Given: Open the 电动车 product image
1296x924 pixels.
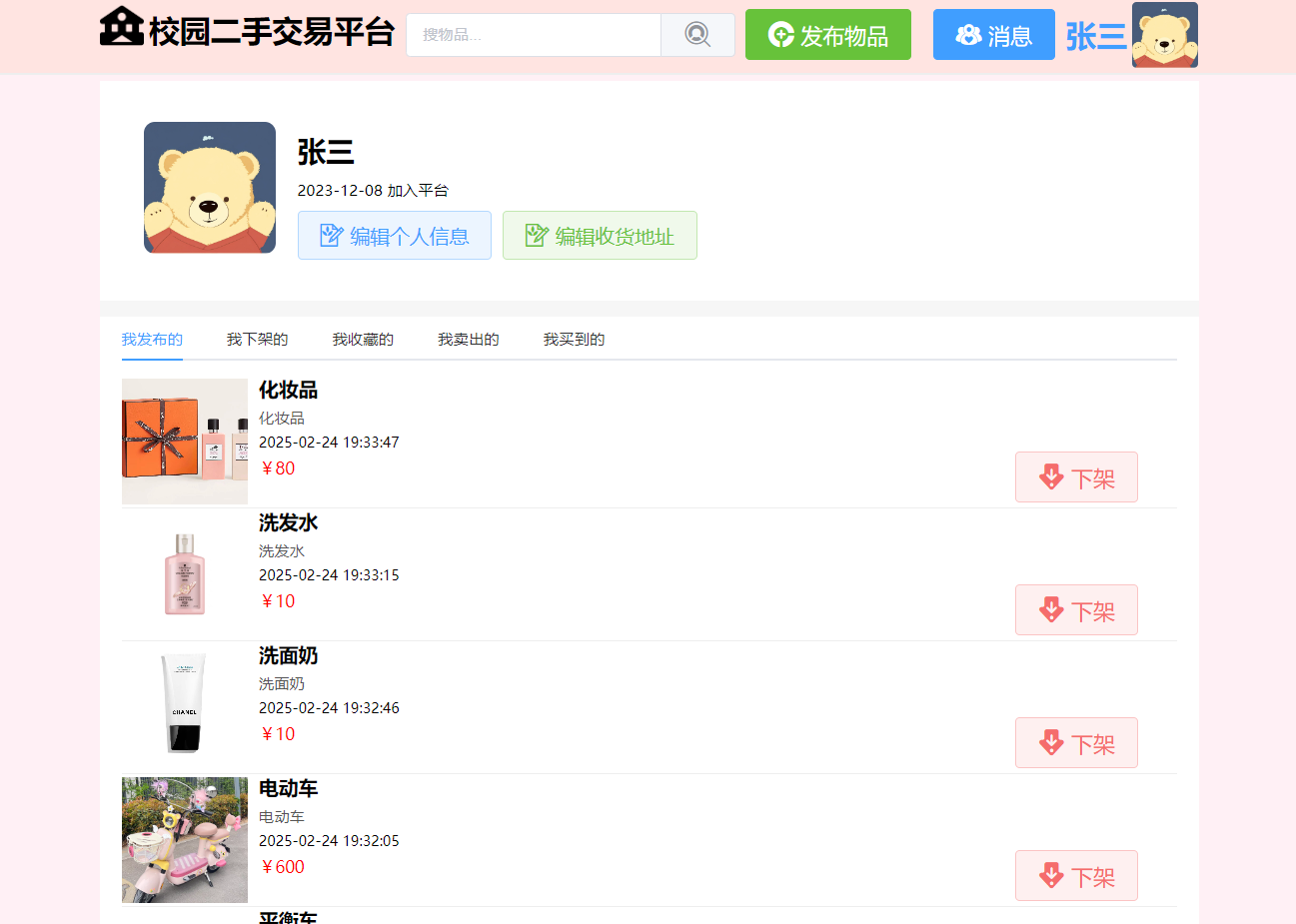Looking at the screenshot, I should pos(185,840).
